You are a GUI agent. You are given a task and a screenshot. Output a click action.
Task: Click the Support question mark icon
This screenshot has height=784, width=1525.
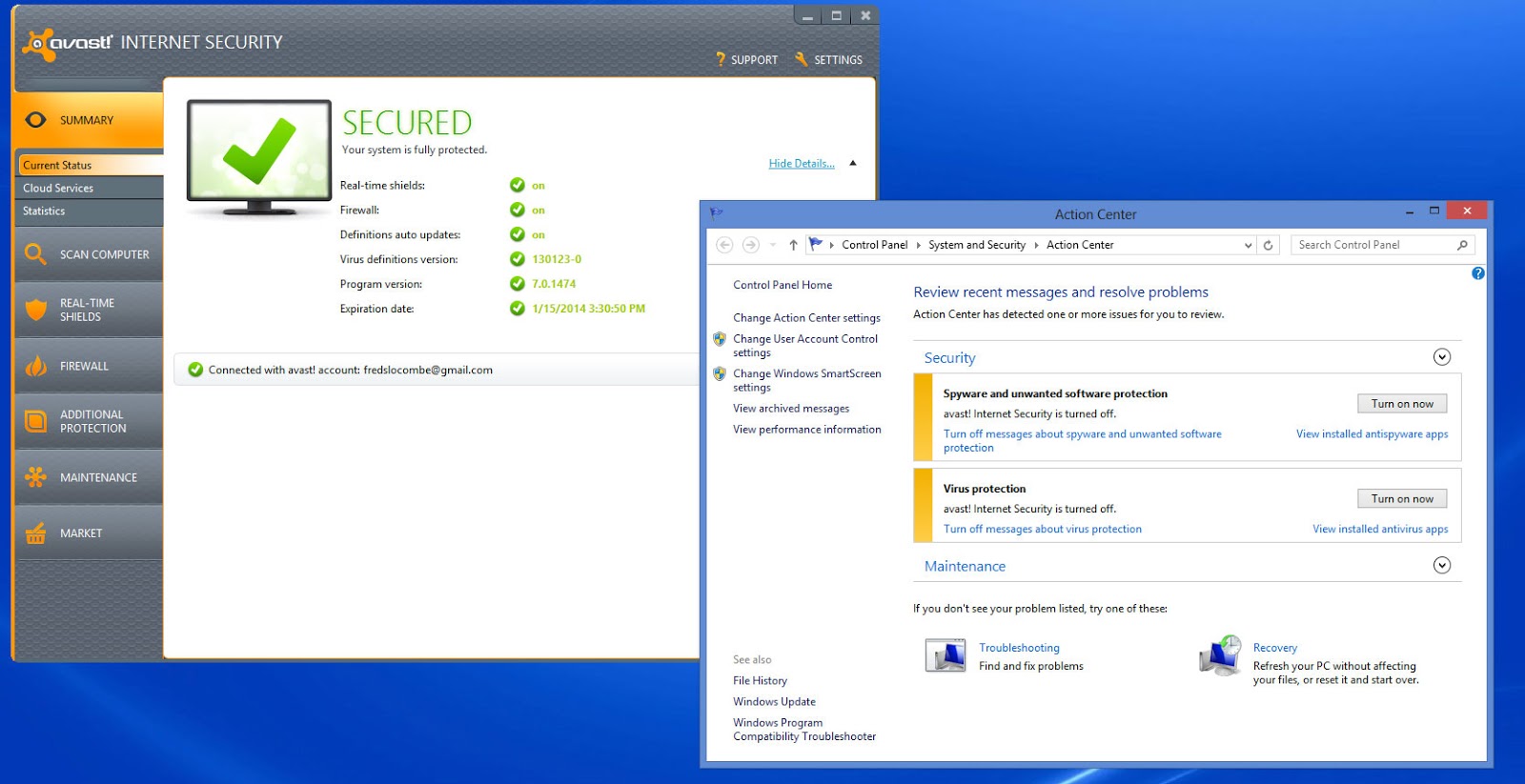click(721, 59)
